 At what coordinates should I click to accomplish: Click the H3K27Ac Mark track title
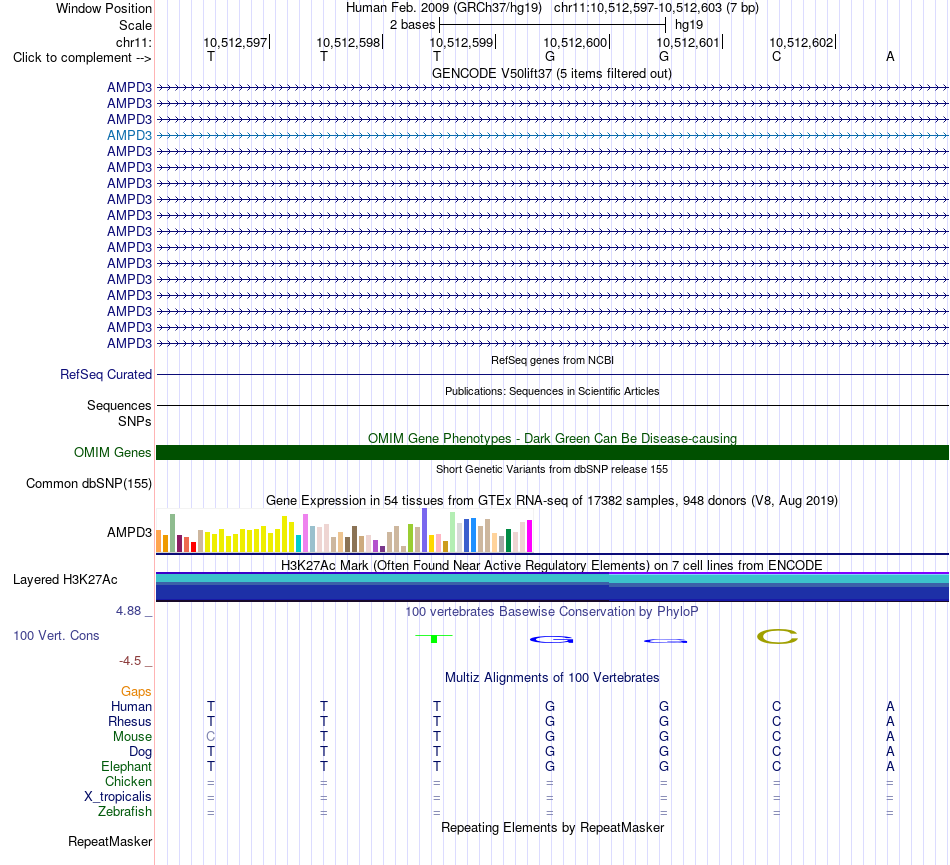pyautogui.click(x=552, y=565)
